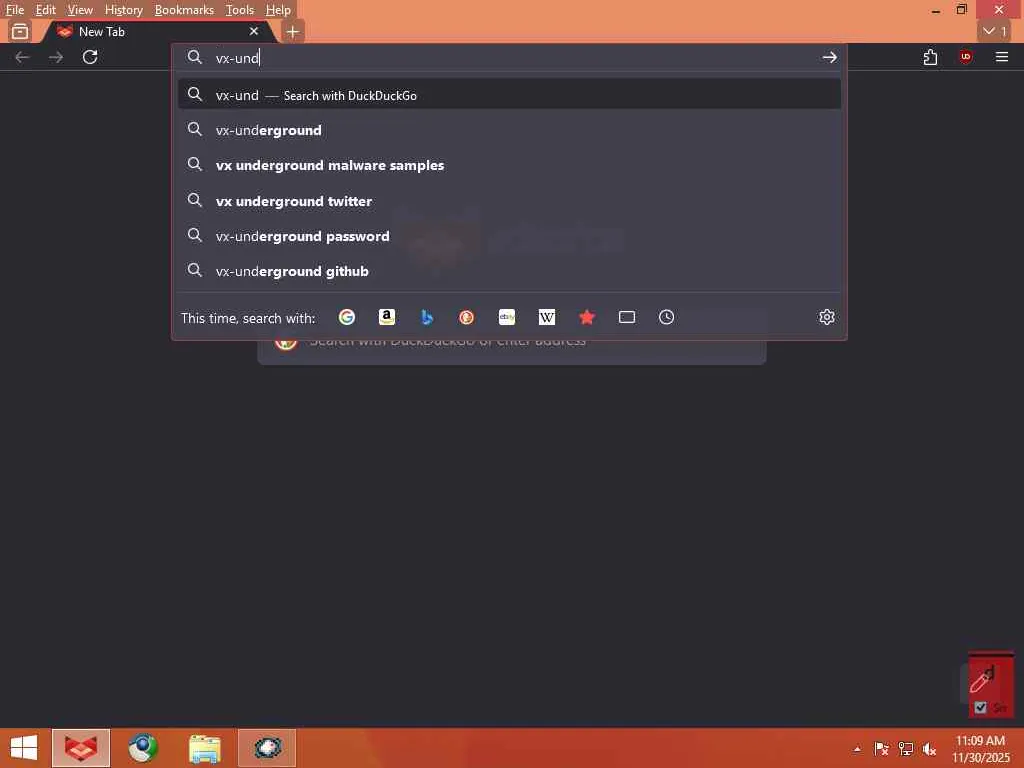Open the hamburger application menu
This screenshot has height=768, width=1024.
[x=1002, y=57]
